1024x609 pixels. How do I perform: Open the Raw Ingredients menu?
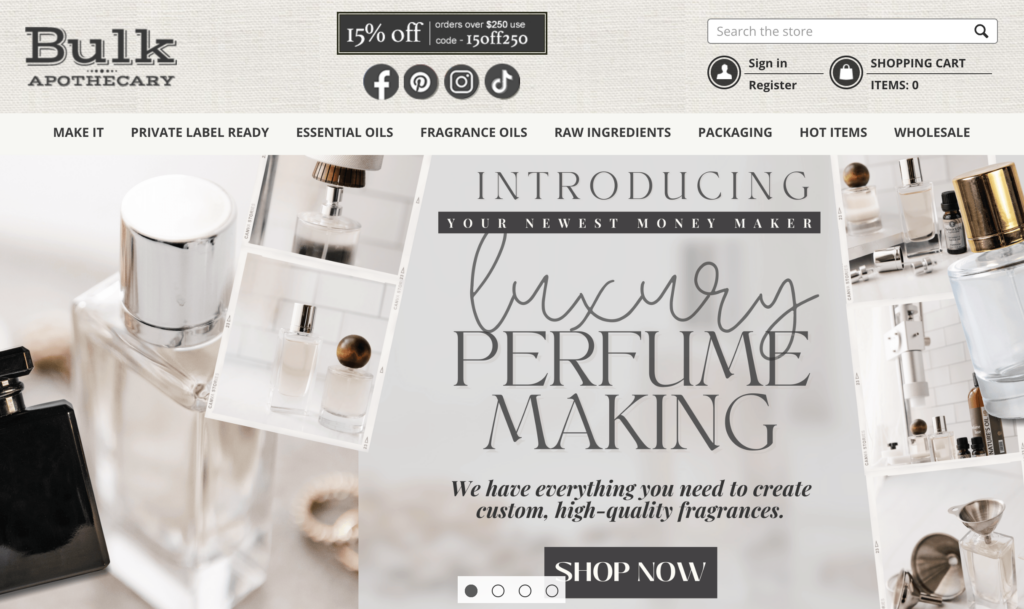[613, 133]
